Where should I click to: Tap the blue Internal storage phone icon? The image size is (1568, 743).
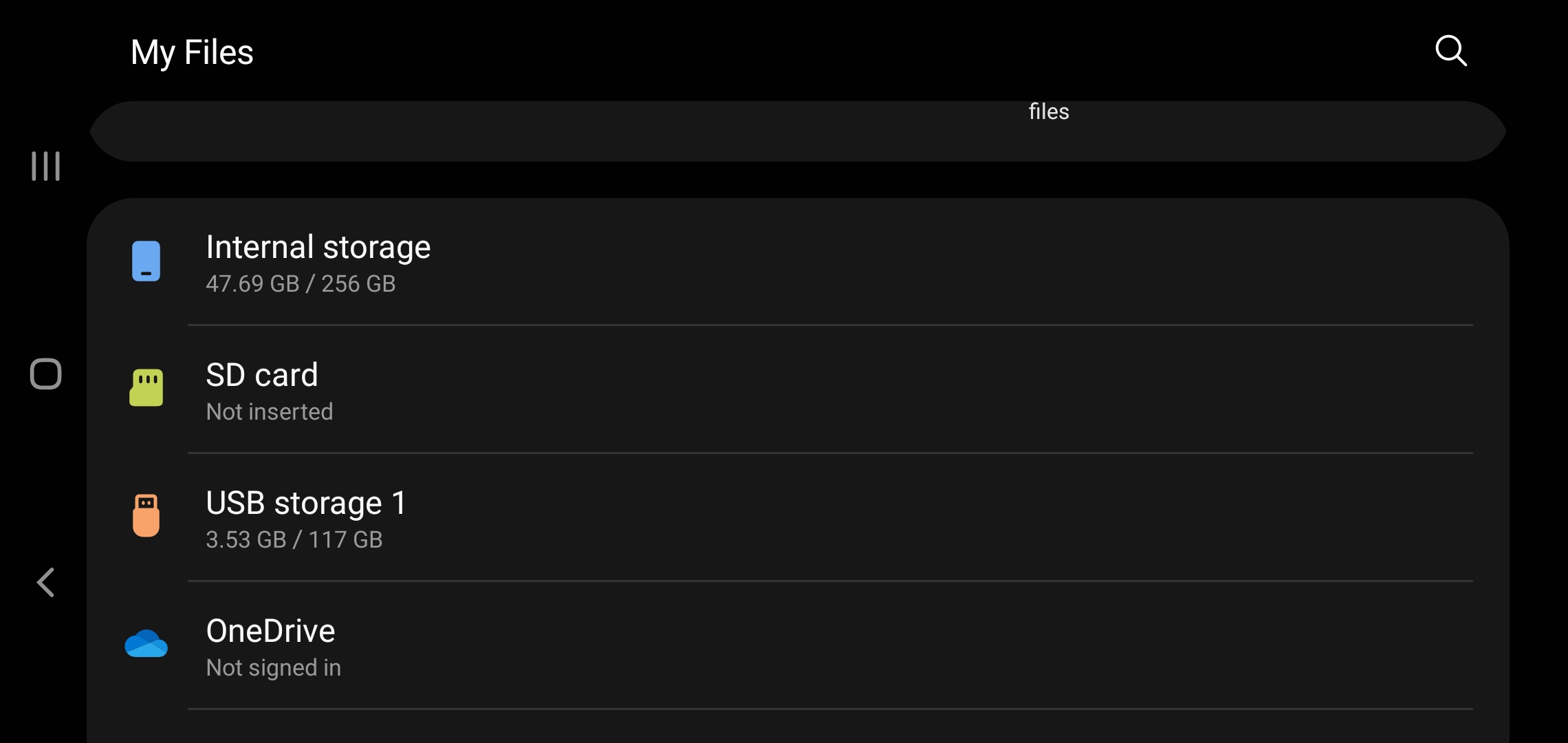click(x=146, y=261)
